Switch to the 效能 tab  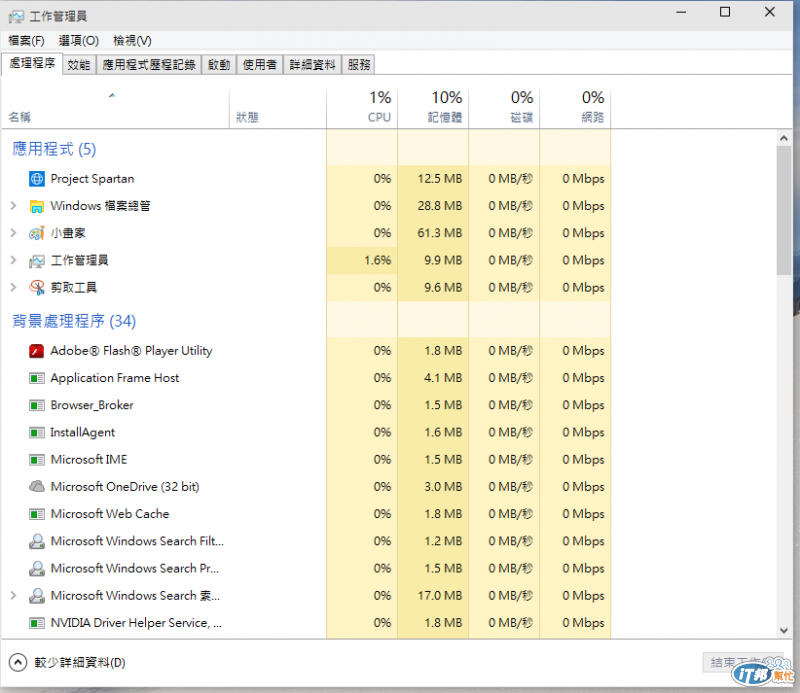[x=79, y=65]
